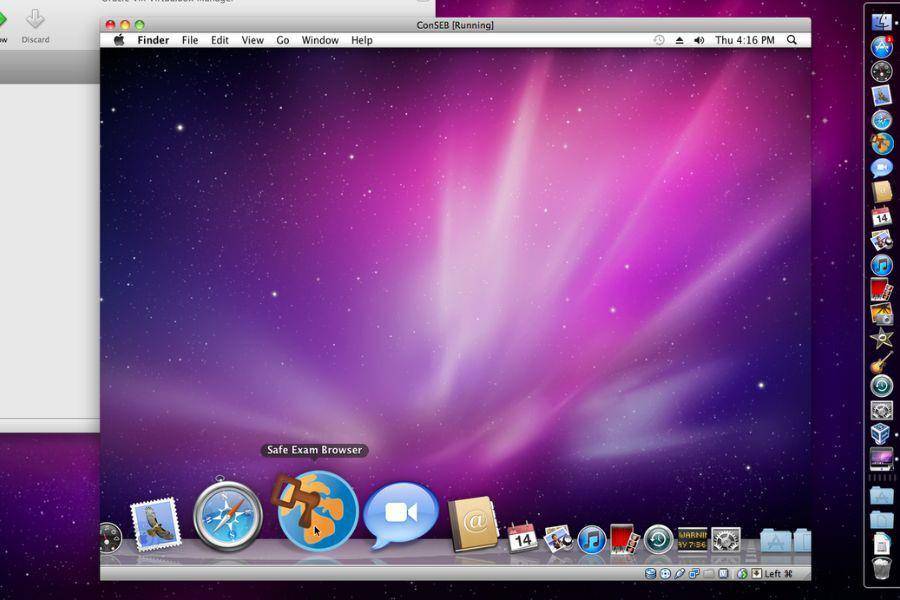Viewport: 900px width, 600px height.
Task: Click USB indicator in VM status bar
Action: 680,573
